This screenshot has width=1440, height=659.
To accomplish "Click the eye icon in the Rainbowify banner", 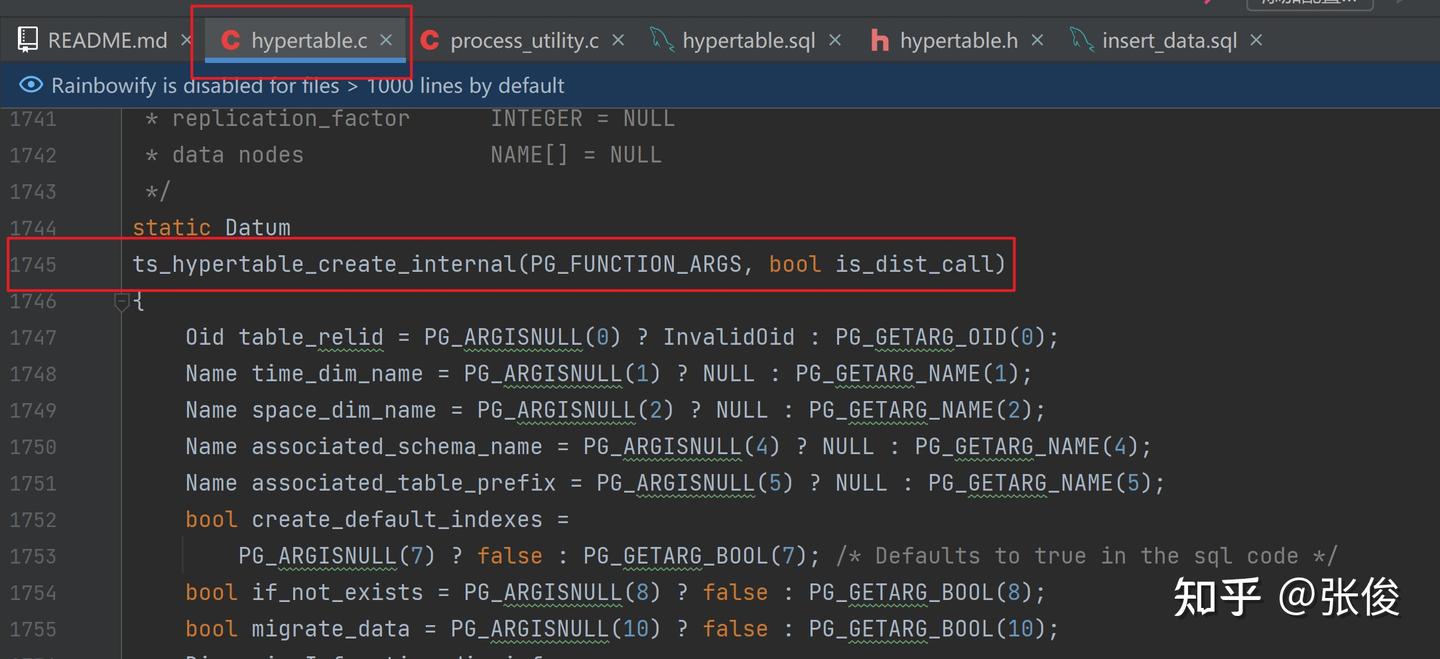I will pyautogui.click(x=30, y=85).
